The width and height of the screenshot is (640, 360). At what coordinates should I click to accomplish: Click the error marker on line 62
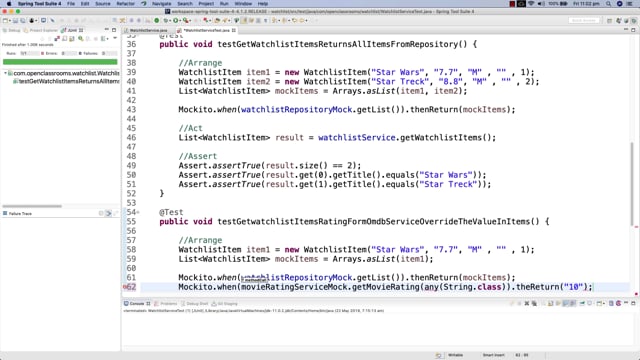(124, 287)
